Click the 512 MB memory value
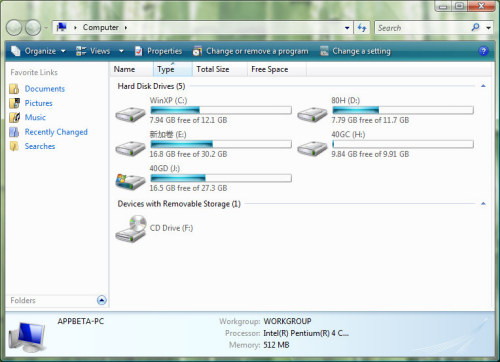 [276, 345]
